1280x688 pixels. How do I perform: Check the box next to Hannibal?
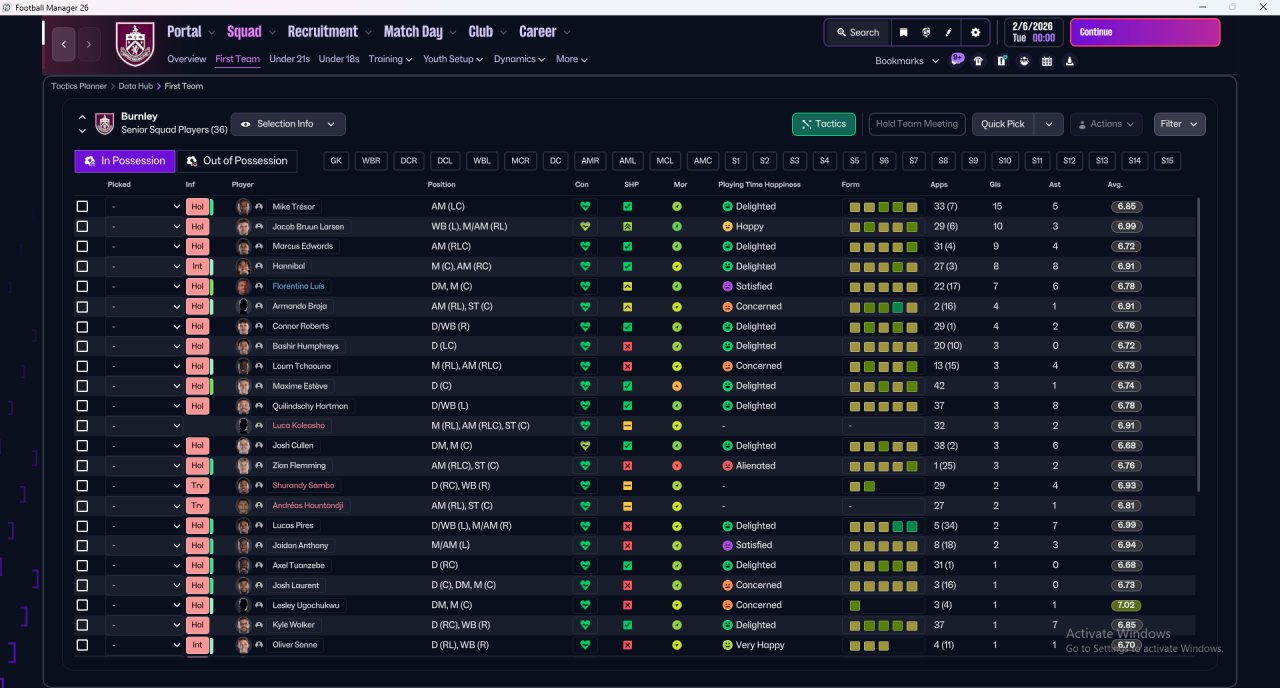coord(82,267)
